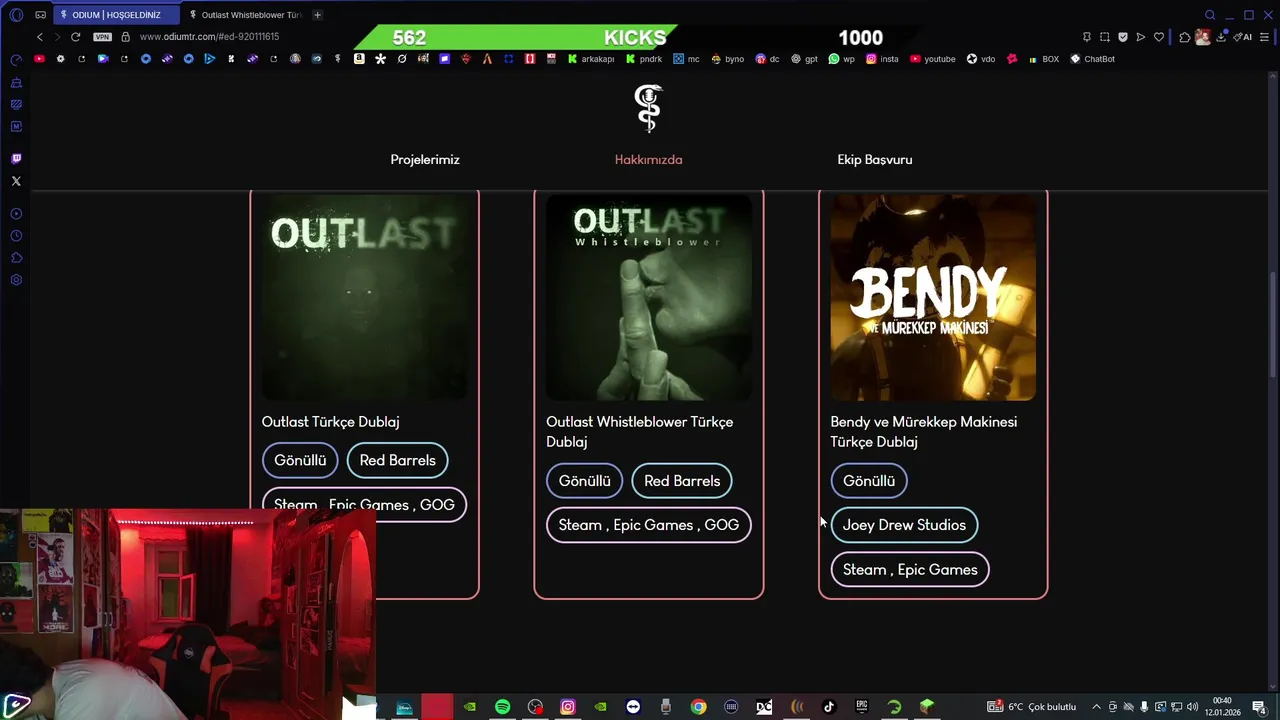This screenshot has height=720, width=1280.
Task: Click the Steam, Epic Games tag on Bendy card
Action: click(x=910, y=570)
